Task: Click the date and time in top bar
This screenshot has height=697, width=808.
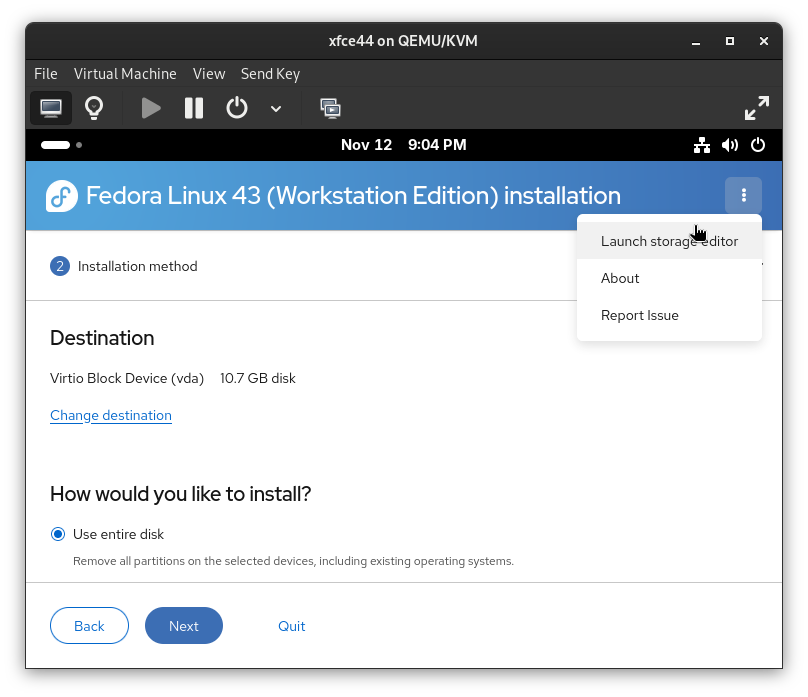Action: point(403,145)
